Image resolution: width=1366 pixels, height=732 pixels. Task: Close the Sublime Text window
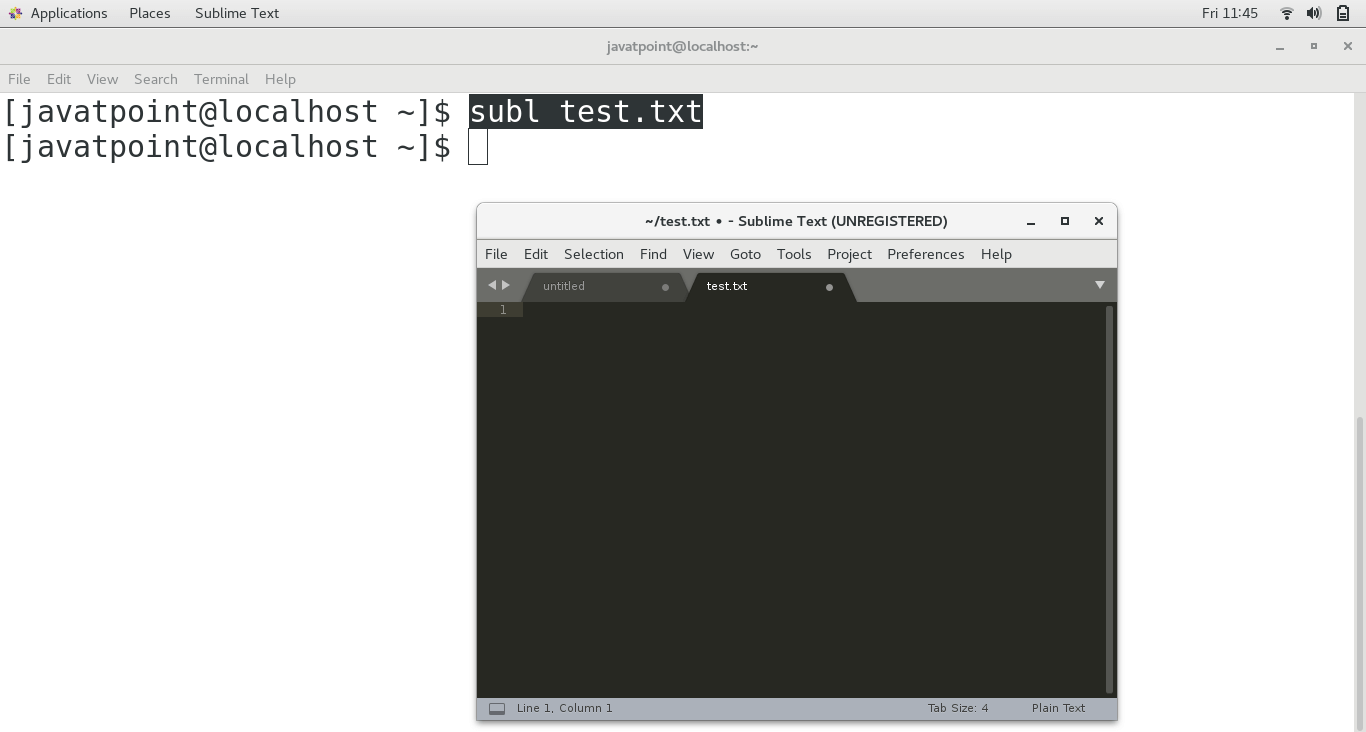point(1099,221)
